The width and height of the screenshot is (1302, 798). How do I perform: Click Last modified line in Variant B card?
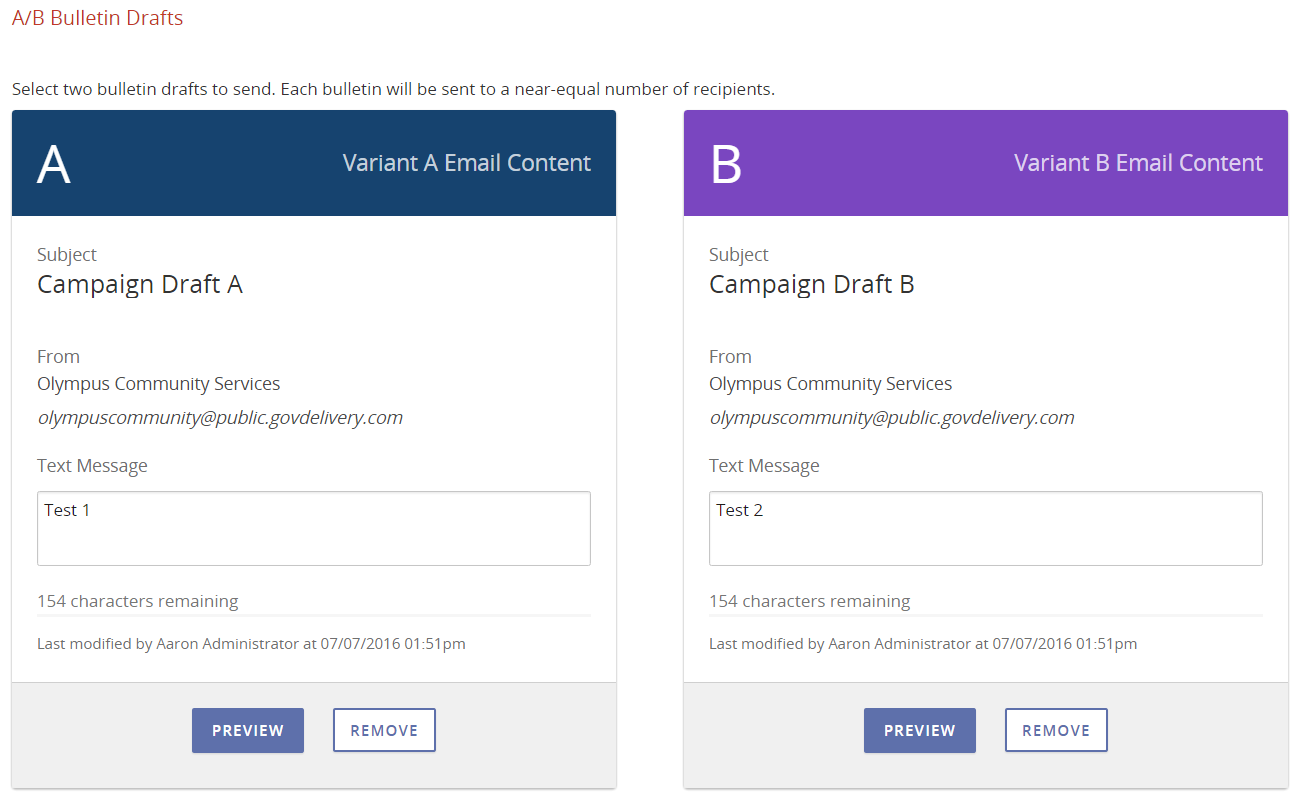click(x=922, y=644)
